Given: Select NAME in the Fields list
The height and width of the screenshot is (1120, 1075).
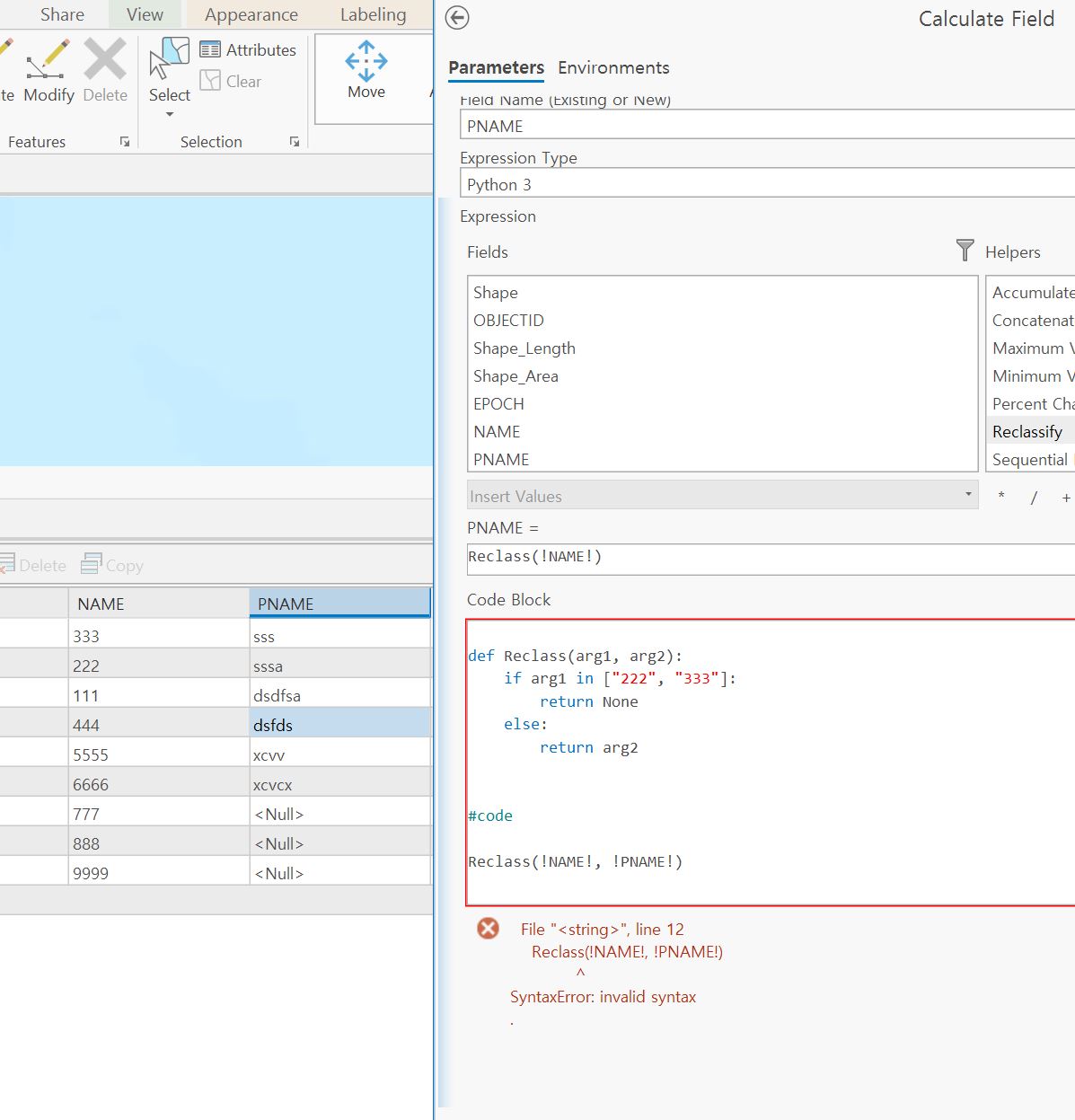Looking at the screenshot, I should click(722, 432).
